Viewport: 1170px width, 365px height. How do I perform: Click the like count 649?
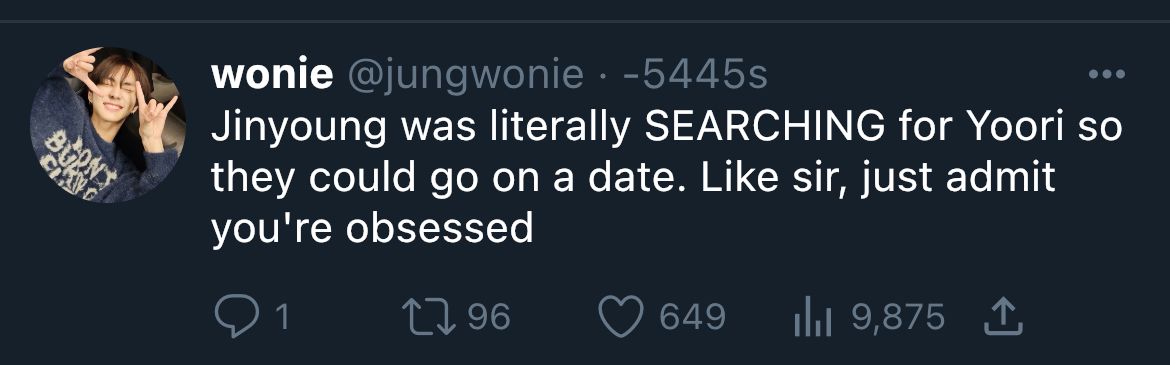[692, 317]
